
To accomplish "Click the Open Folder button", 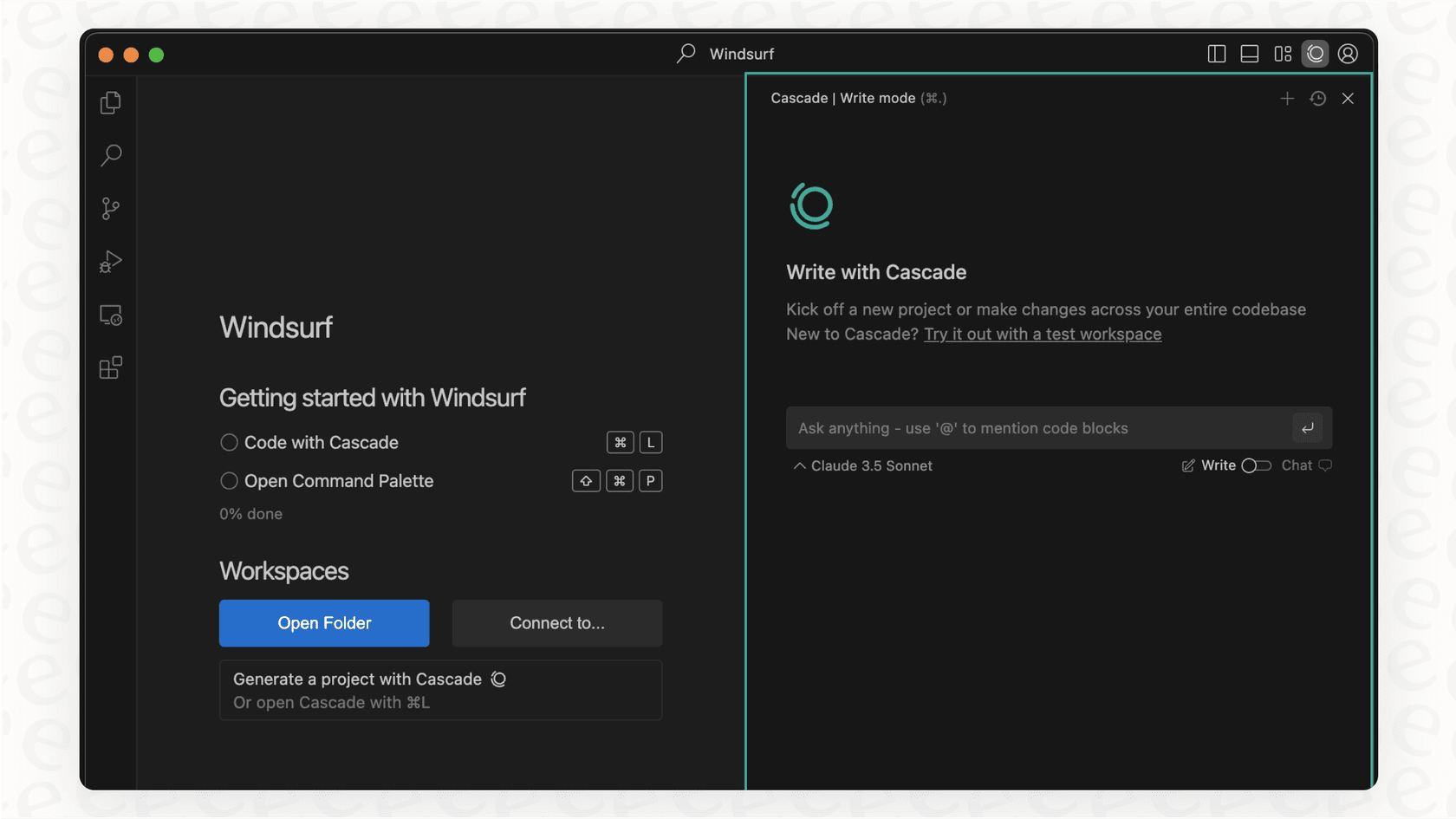I will coord(324,623).
